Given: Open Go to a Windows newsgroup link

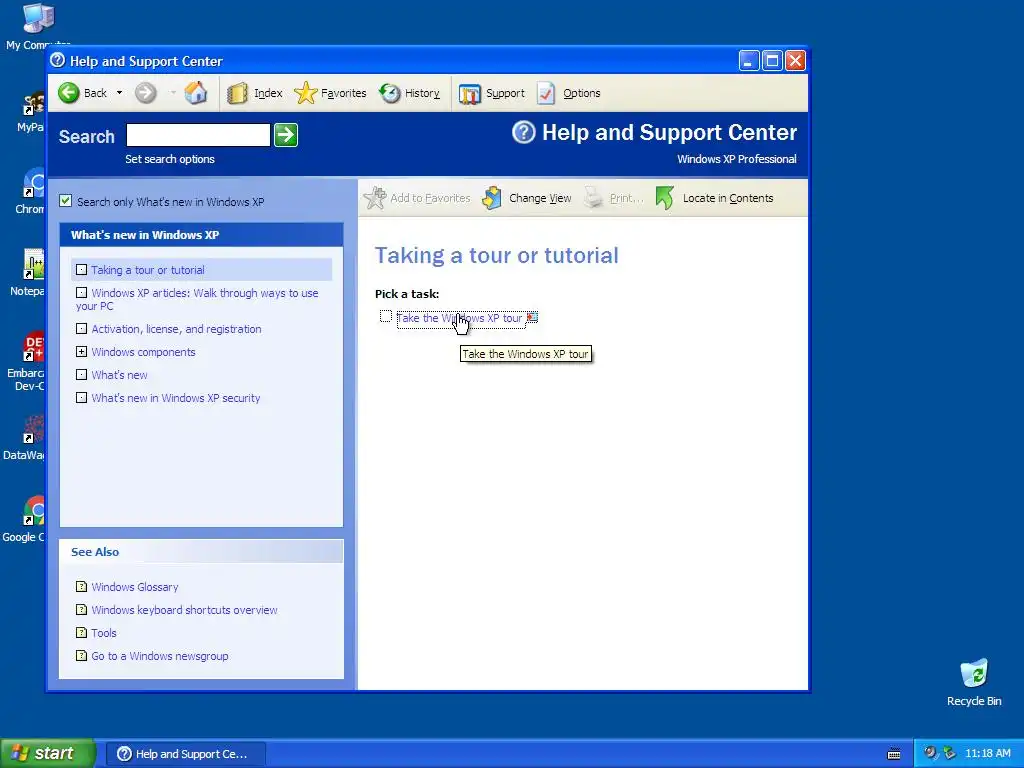Looking at the screenshot, I should (x=160, y=656).
